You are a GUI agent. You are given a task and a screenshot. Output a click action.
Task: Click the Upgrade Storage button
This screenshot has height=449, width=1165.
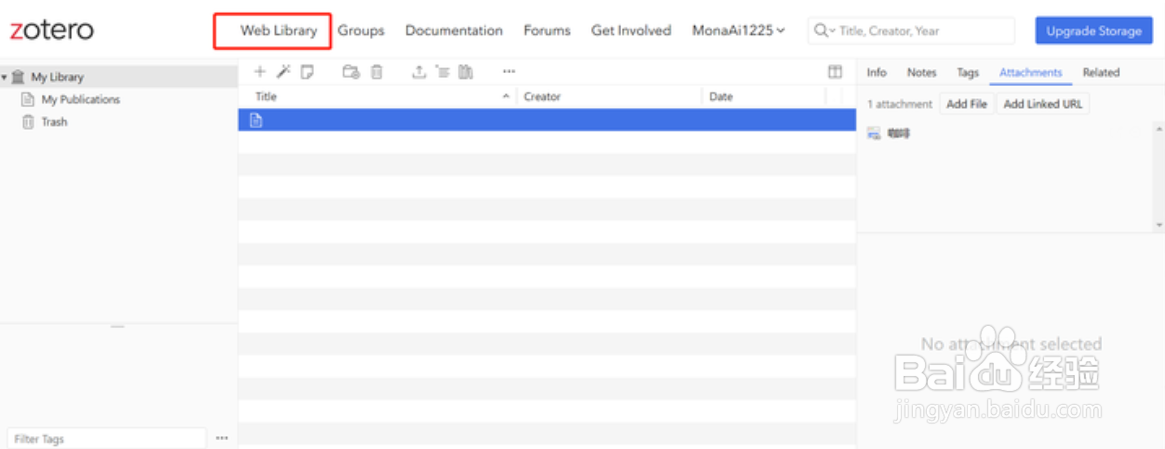coord(1094,30)
